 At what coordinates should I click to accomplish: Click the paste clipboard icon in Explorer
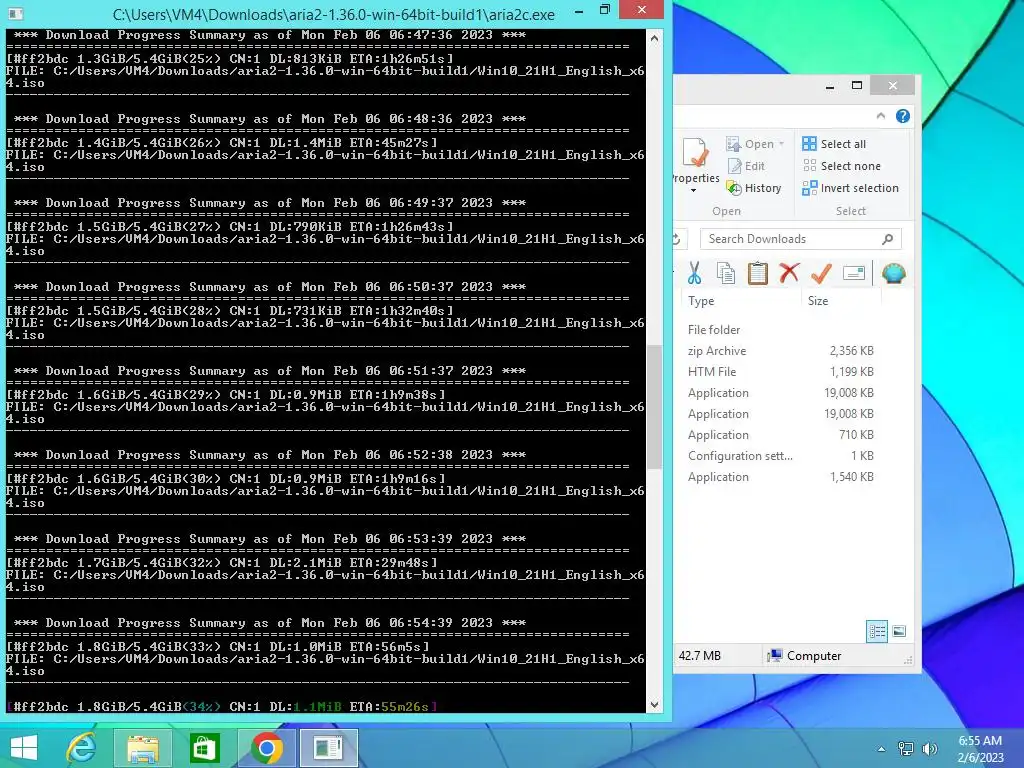[x=758, y=273]
